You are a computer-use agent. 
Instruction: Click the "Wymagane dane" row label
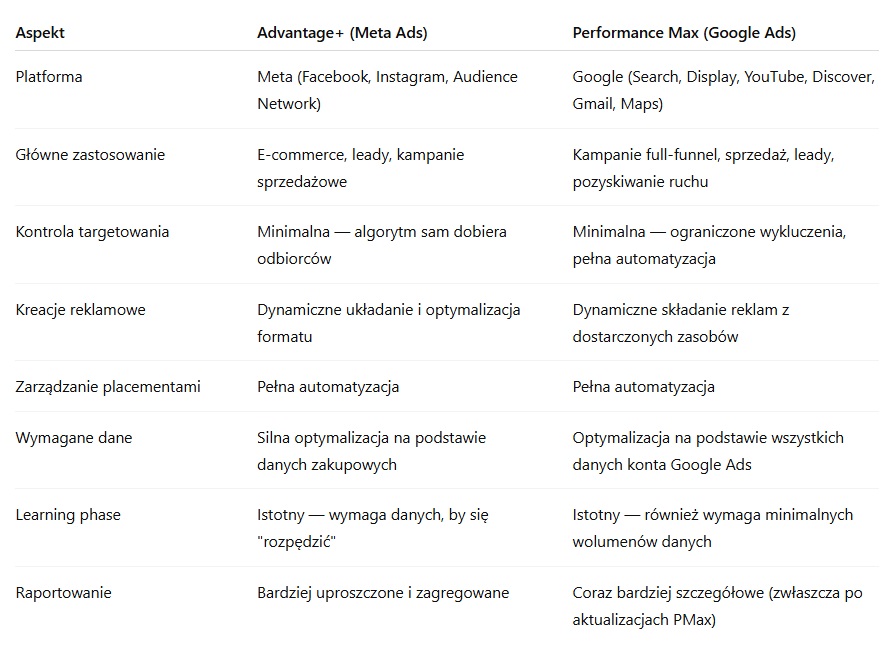73,438
